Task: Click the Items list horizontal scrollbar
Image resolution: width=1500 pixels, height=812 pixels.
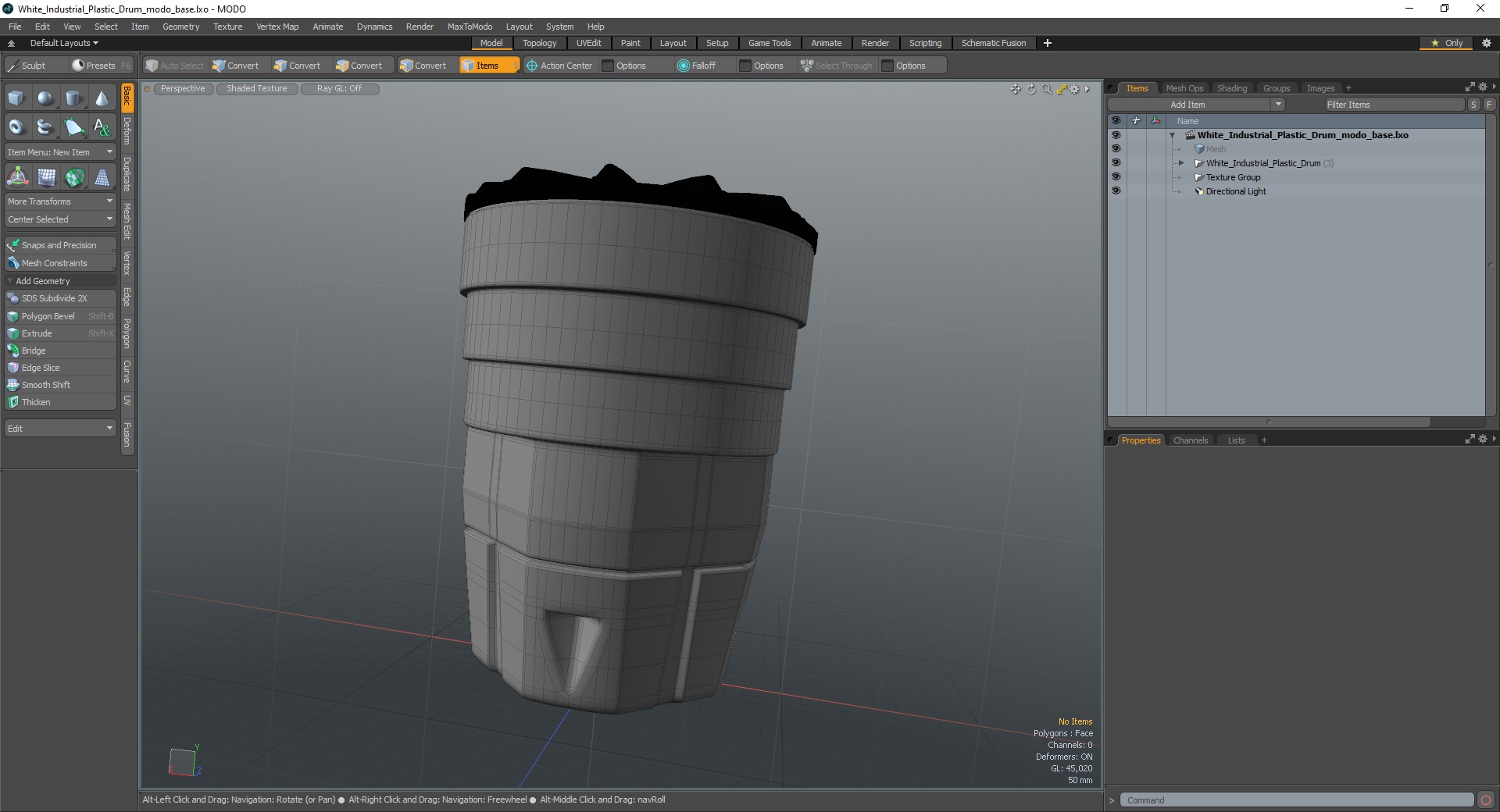Action: [1269, 422]
